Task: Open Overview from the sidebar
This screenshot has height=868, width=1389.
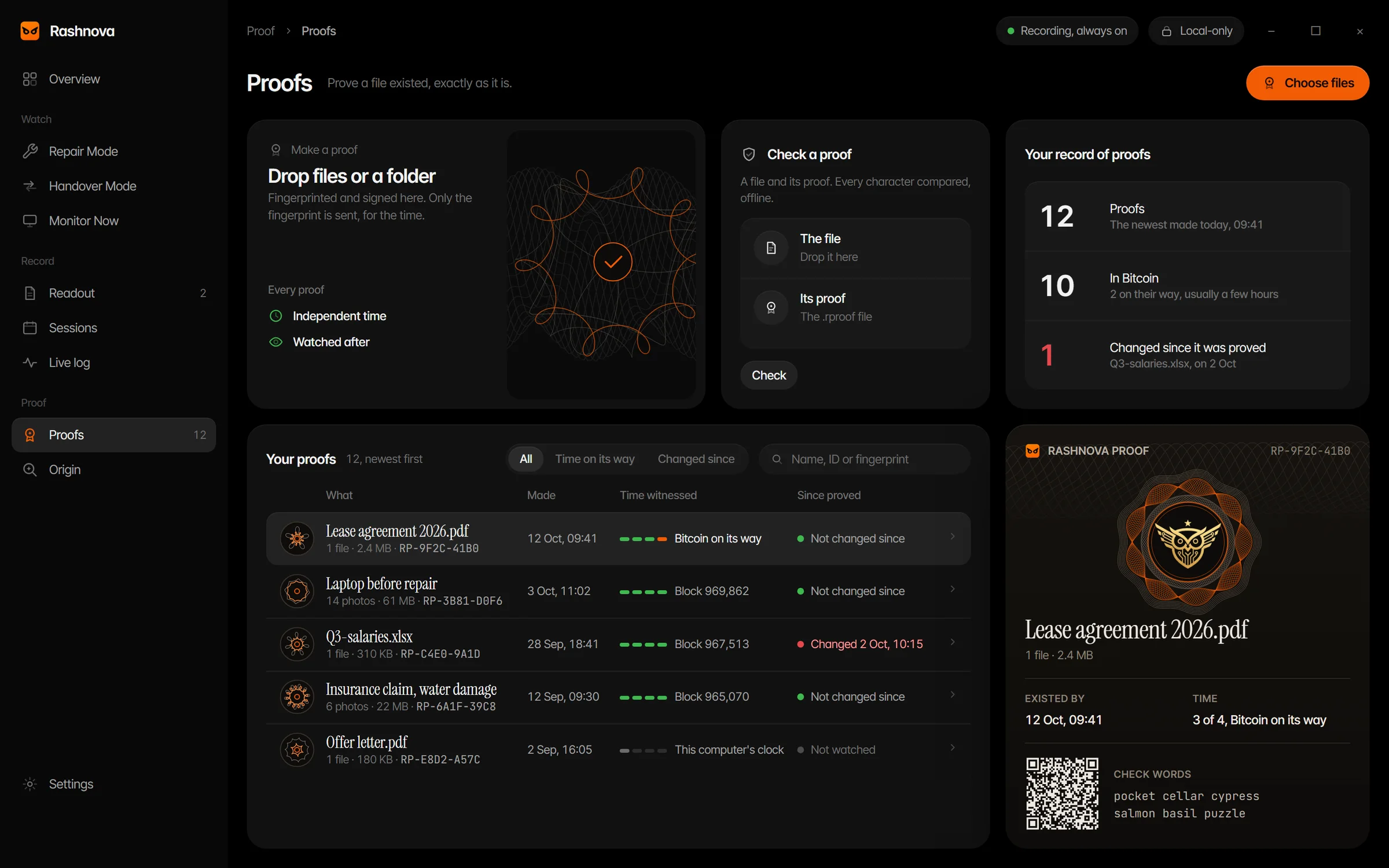Action: (x=113, y=79)
